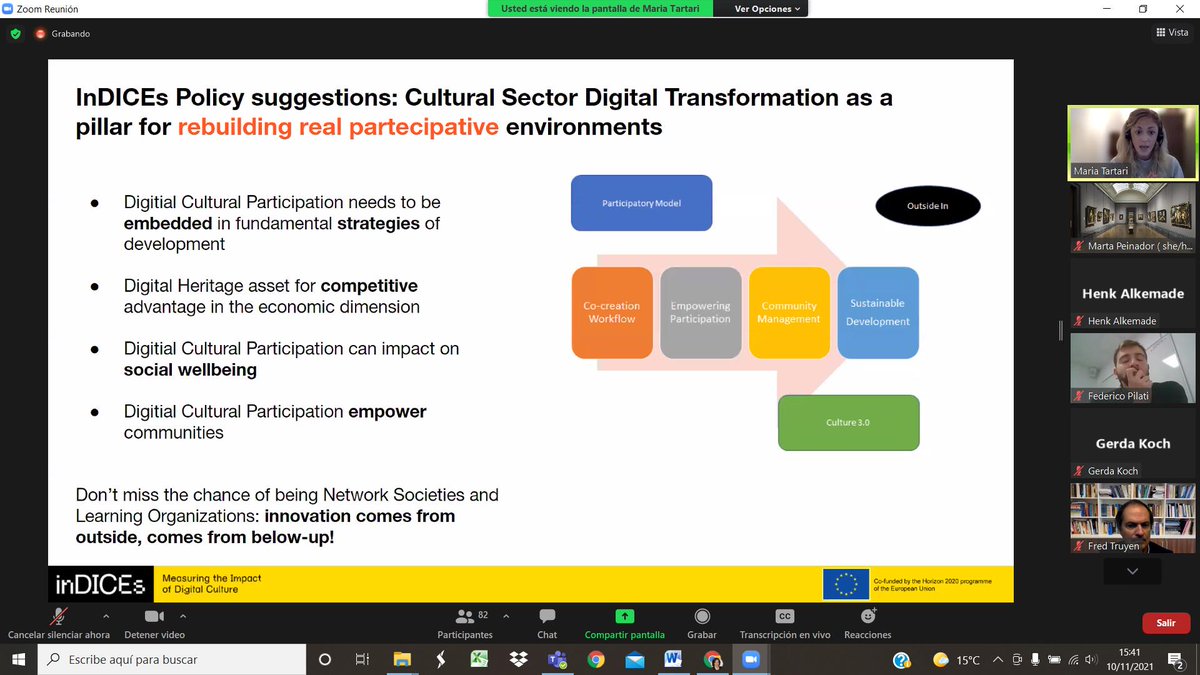Image resolution: width=1200 pixels, height=675 pixels.
Task: Open the volume control in tray
Action: [x=1093, y=660]
